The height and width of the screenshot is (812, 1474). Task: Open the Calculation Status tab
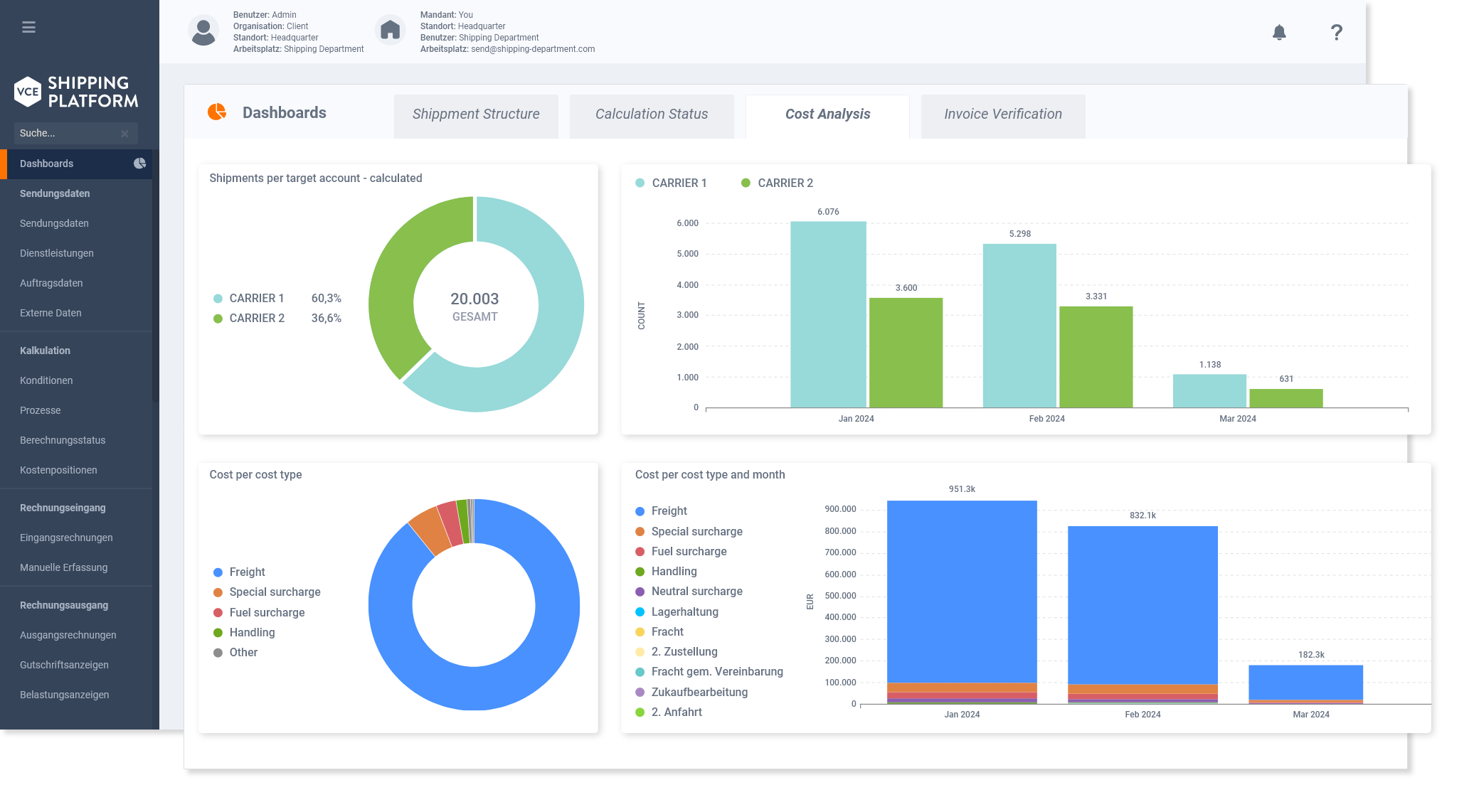click(x=651, y=114)
